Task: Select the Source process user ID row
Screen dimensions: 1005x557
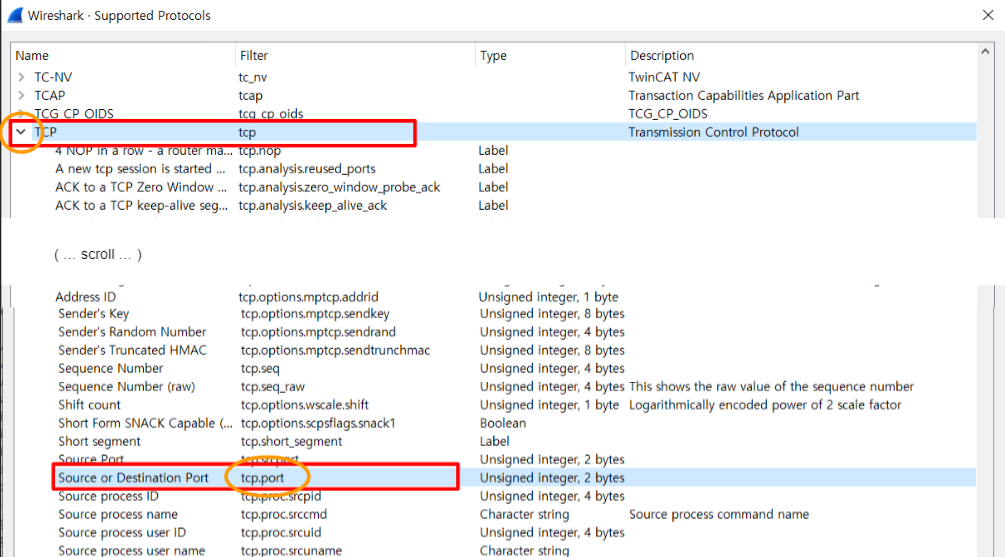Action: tap(122, 533)
